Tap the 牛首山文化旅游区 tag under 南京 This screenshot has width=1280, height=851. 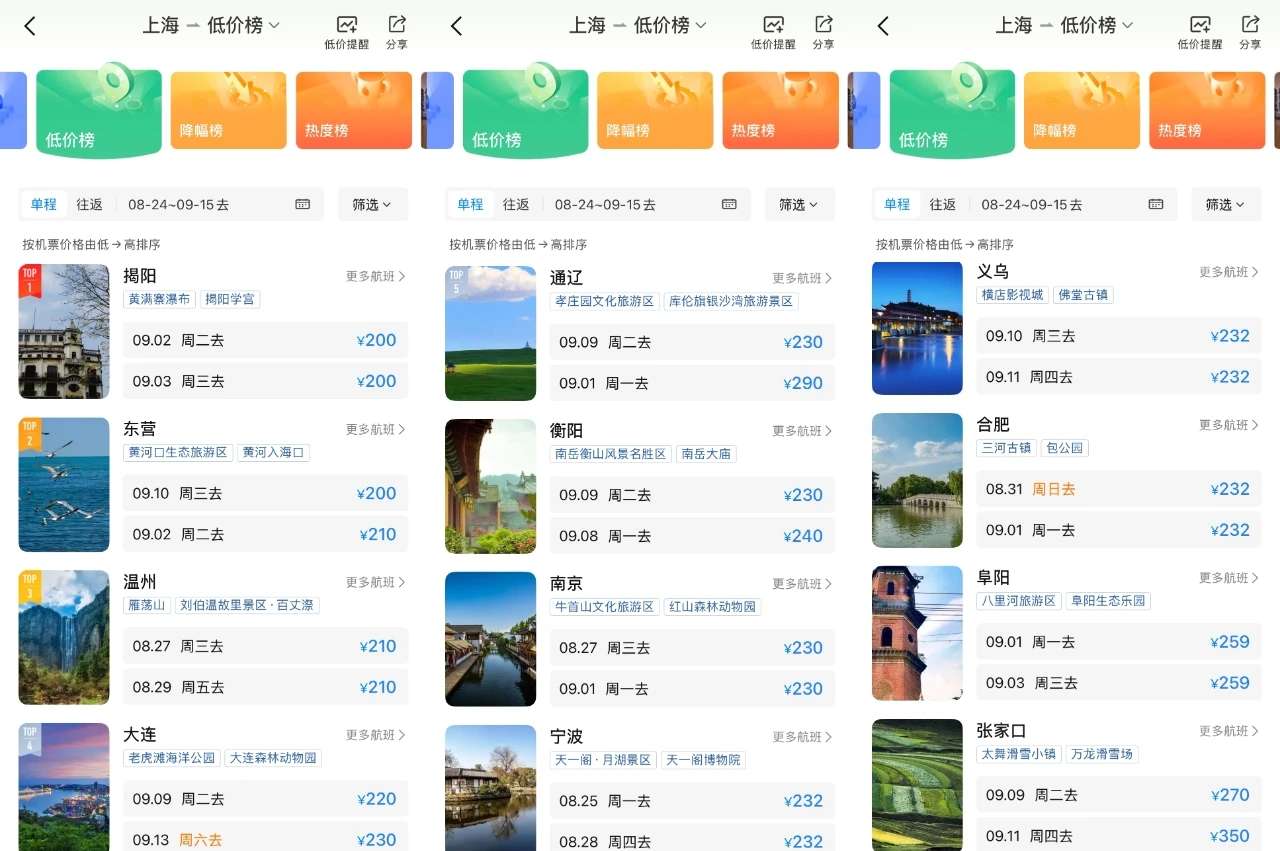[604, 607]
